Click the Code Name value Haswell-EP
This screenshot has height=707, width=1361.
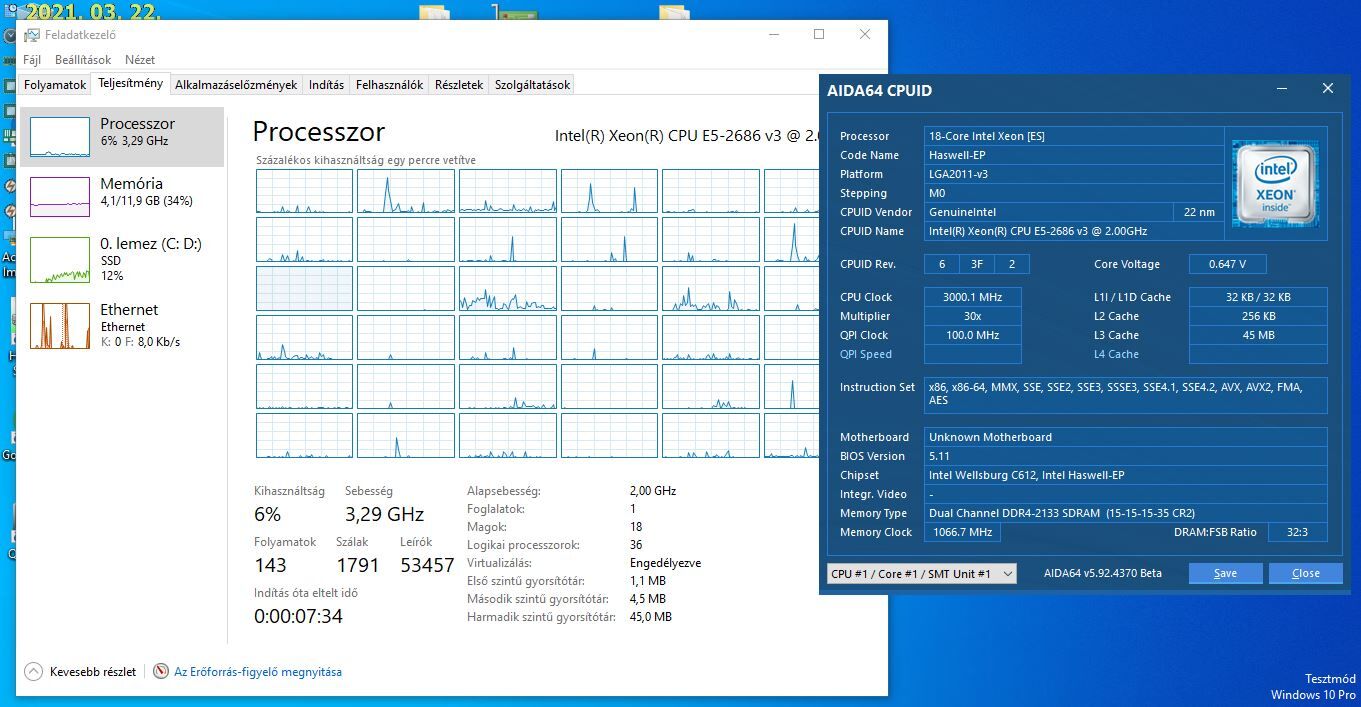1074,155
